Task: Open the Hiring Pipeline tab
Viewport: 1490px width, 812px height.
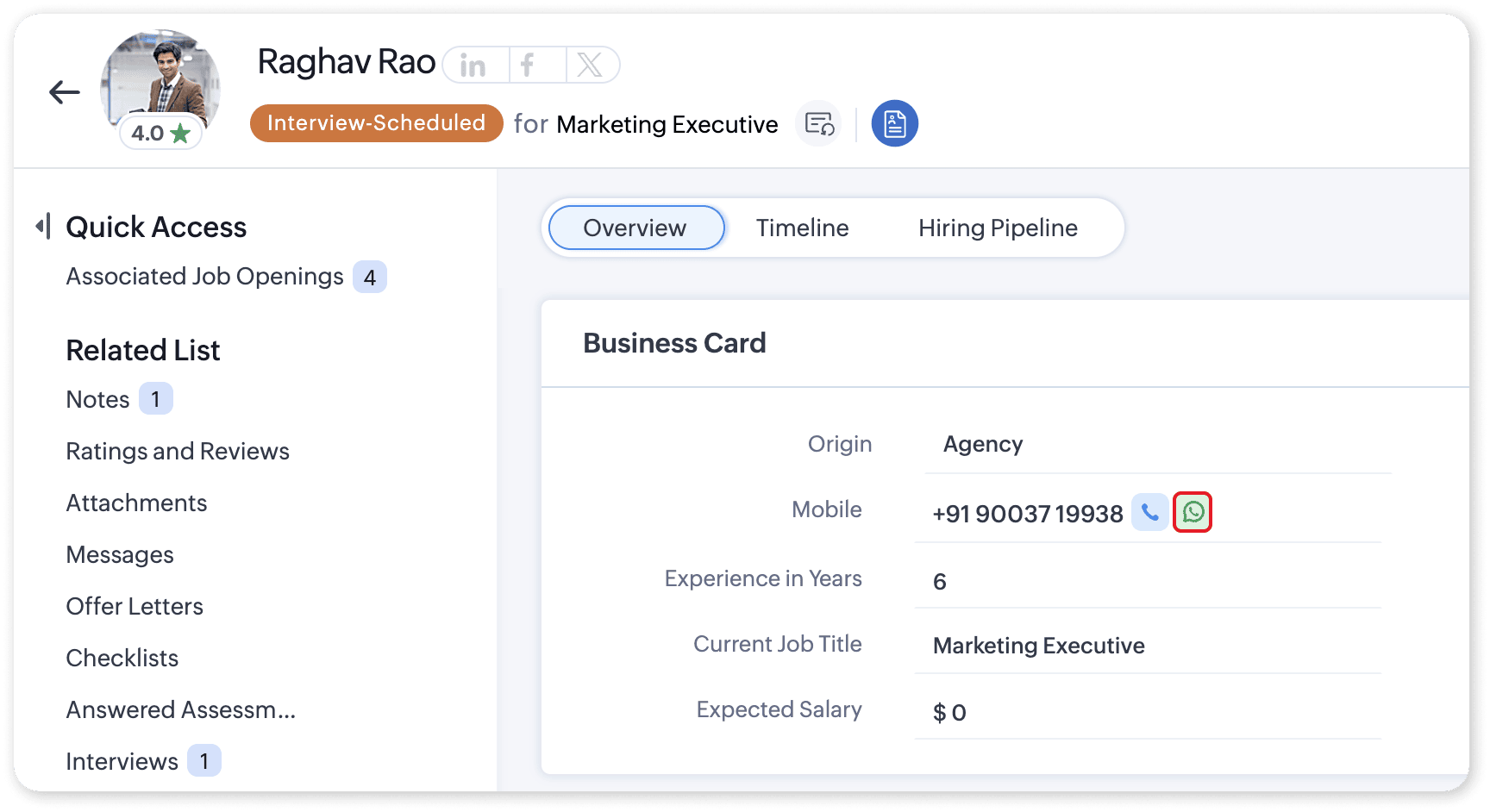Action: (998, 228)
